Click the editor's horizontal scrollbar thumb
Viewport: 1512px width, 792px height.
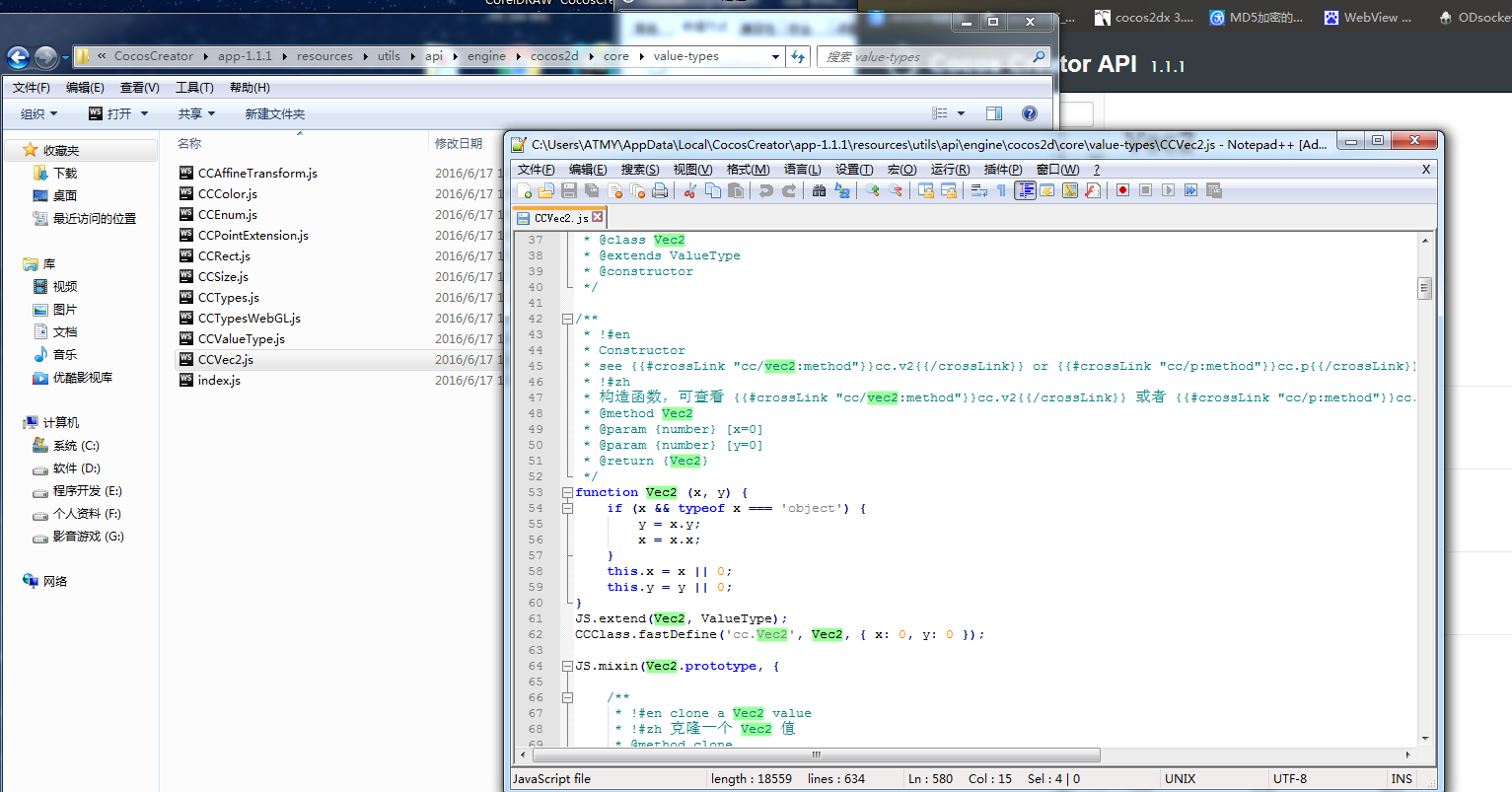tap(816, 755)
